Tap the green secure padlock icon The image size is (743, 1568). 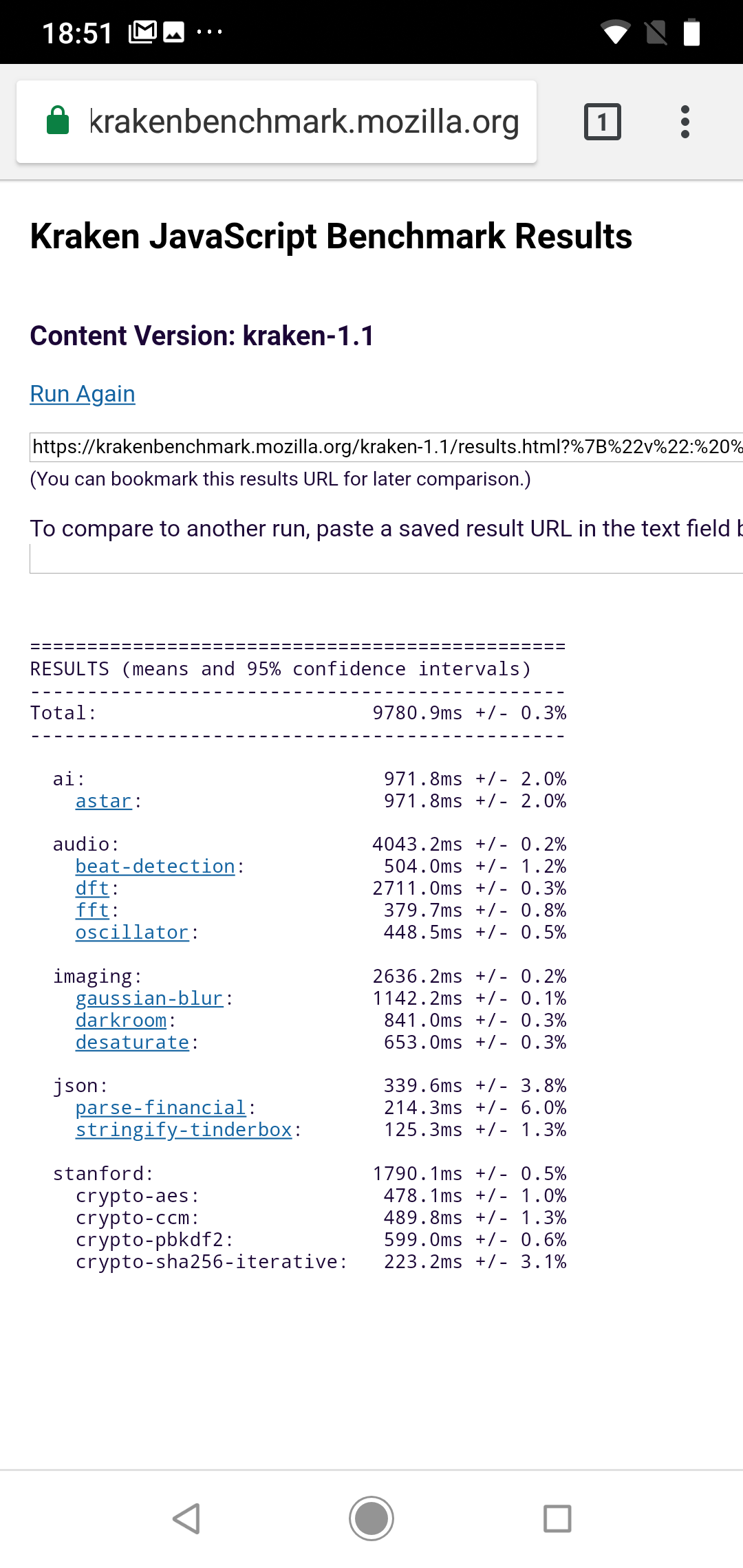coord(58,121)
